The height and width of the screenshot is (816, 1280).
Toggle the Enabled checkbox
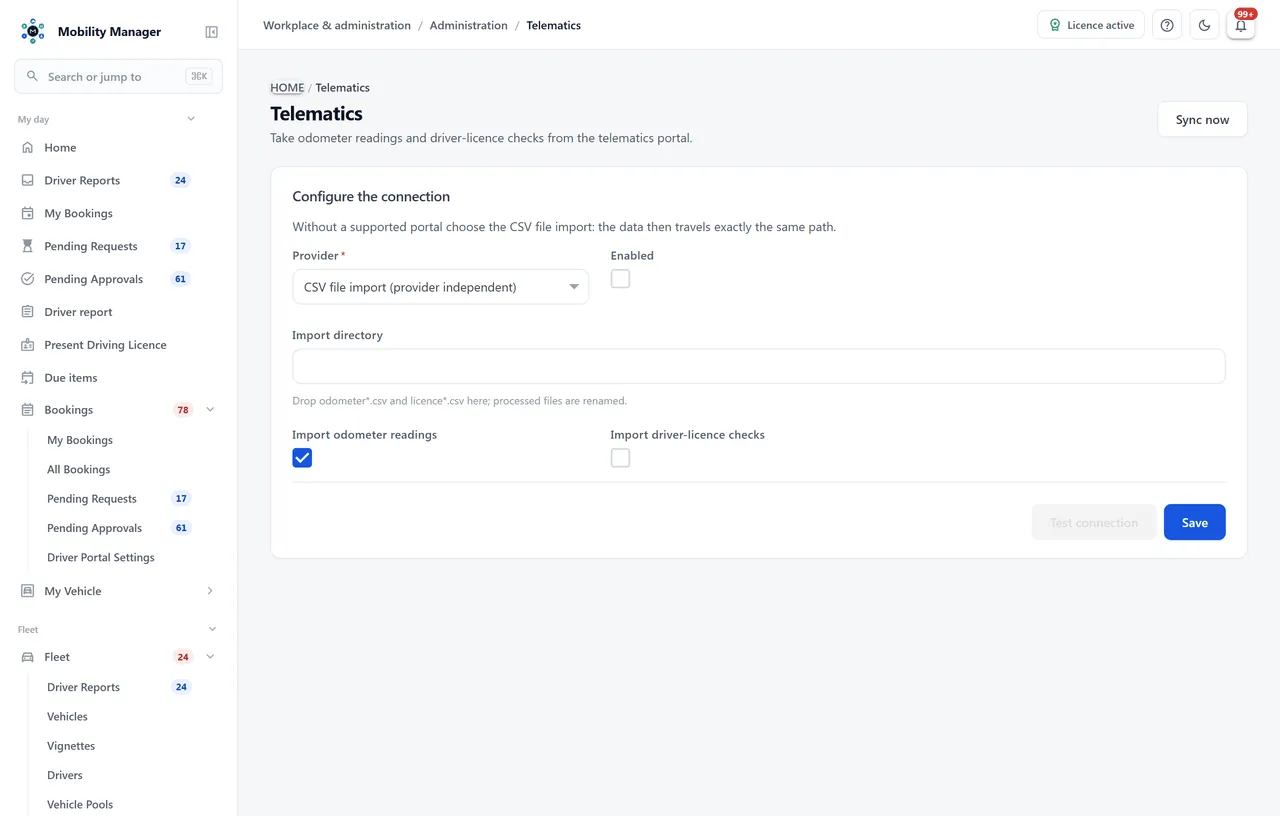(x=620, y=279)
